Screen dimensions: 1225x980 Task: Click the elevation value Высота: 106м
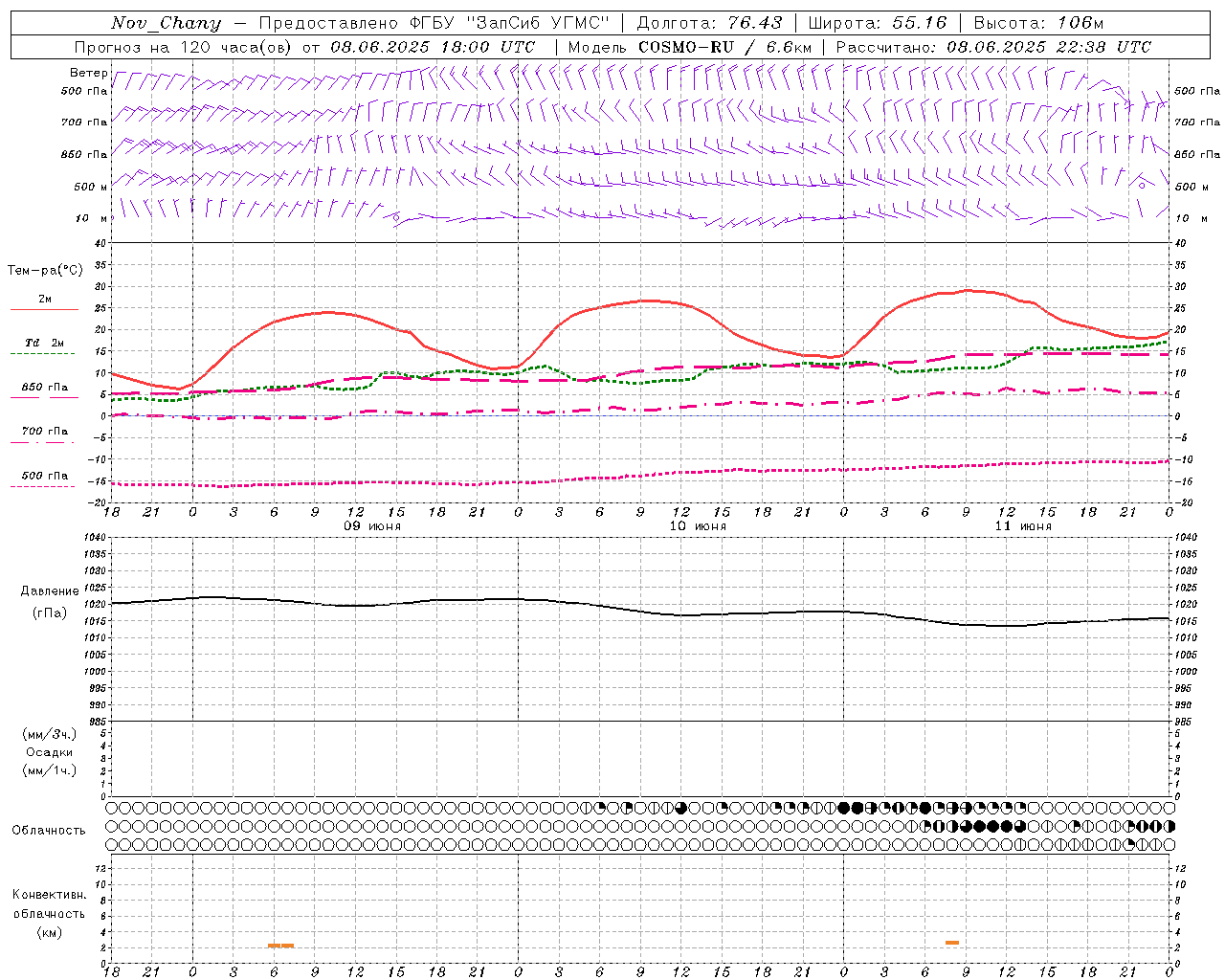click(1038, 23)
